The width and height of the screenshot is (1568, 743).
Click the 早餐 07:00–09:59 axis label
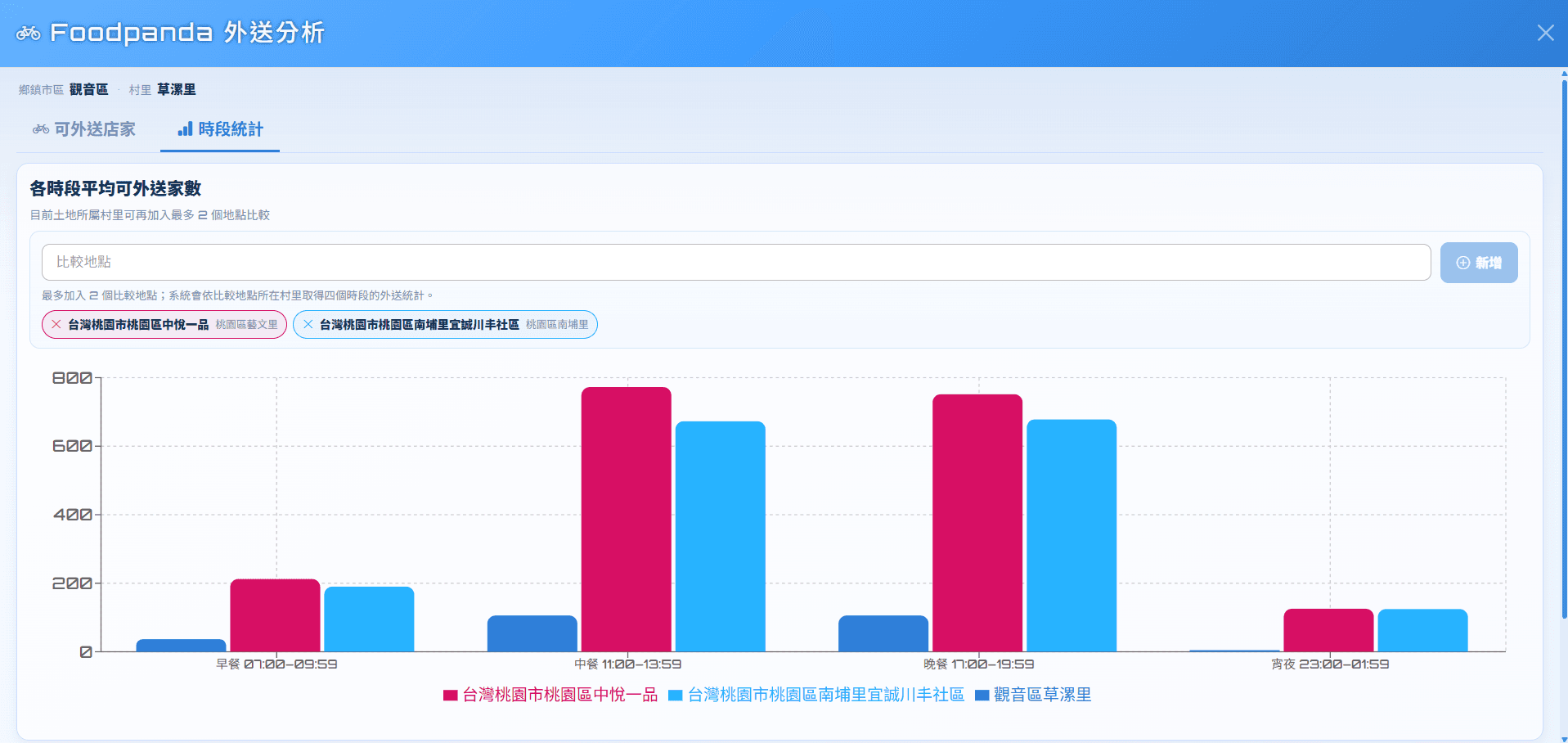click(276, 664)
